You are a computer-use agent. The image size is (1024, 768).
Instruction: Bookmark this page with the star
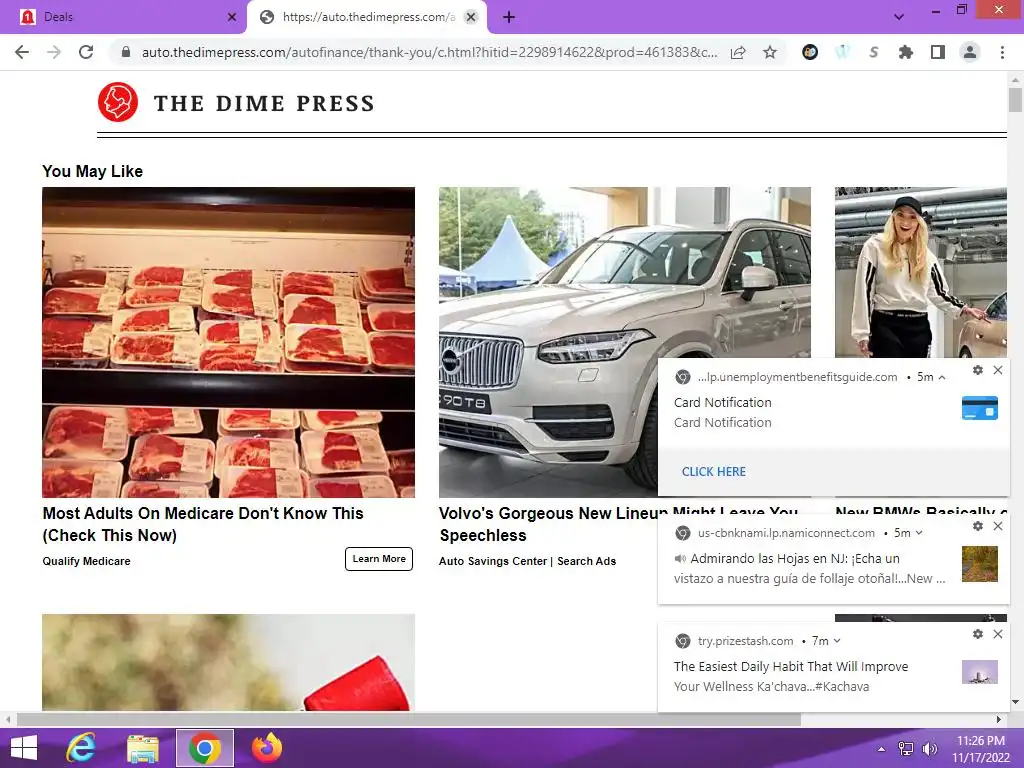tap(770, 52)
